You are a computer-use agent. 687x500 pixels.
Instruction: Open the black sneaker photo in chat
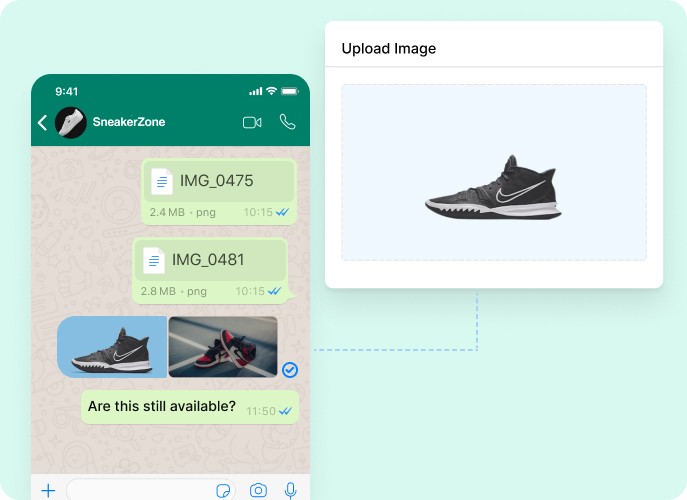pyautogui.click(x=112, y=347)
